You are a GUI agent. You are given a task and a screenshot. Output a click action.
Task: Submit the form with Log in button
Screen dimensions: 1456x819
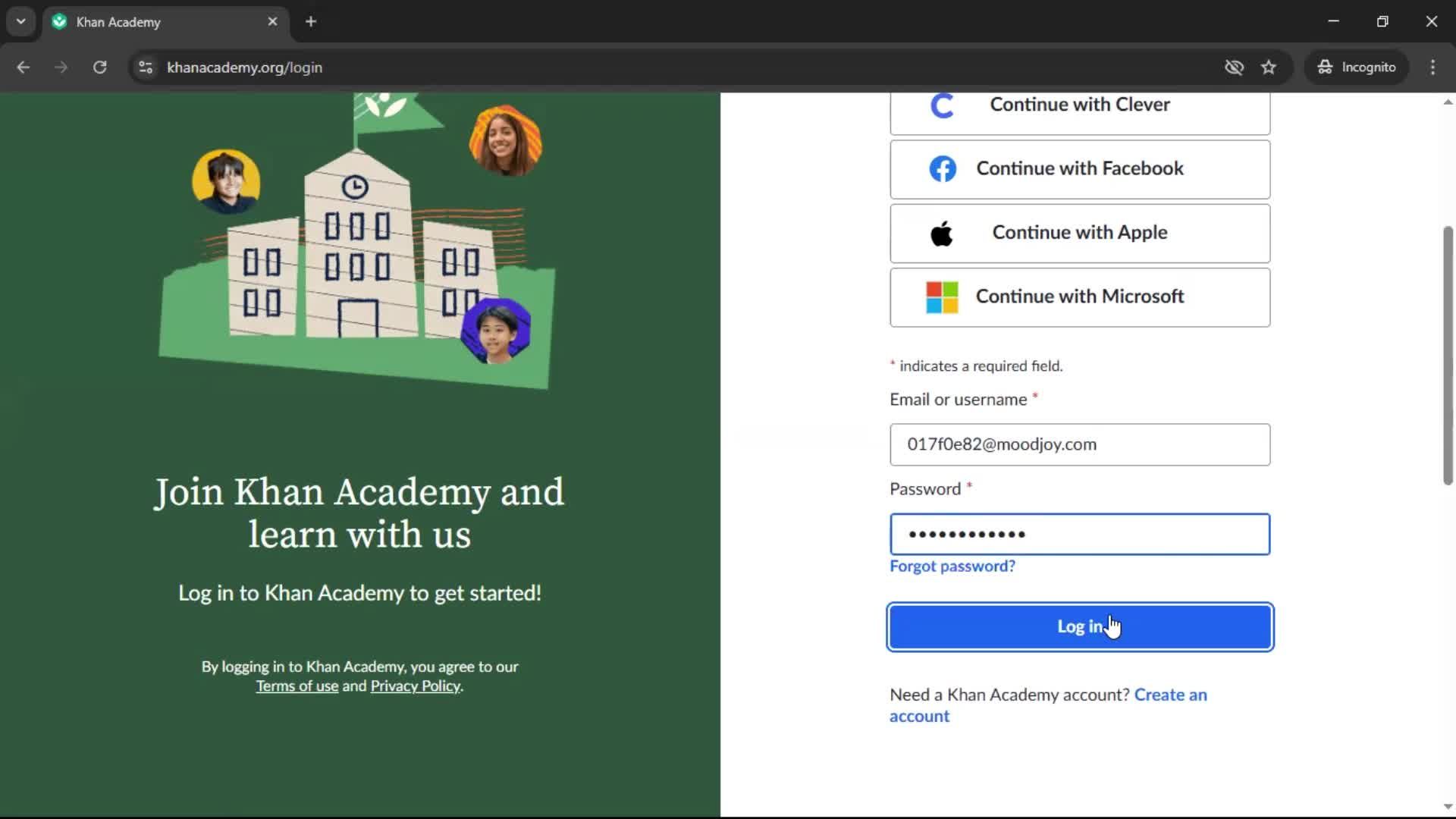click(x=1080, y=627)
